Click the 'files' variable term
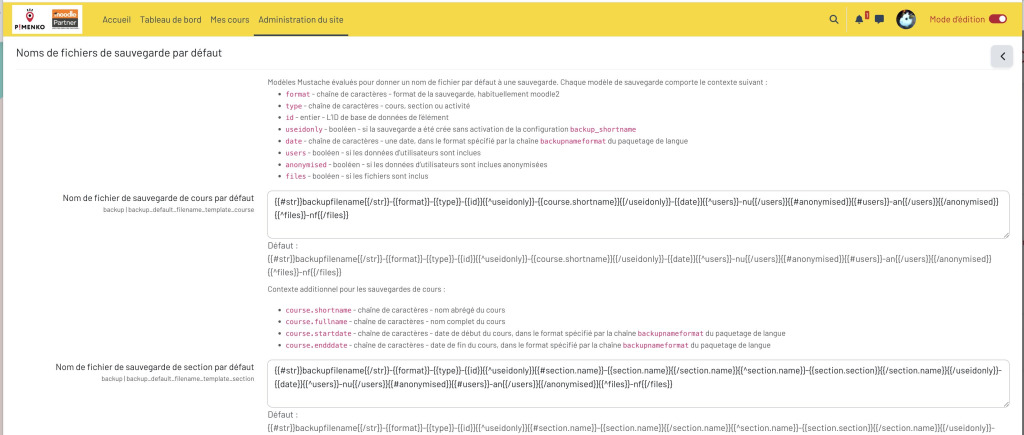Screen dimensions: 1024x435 point(295,176)
